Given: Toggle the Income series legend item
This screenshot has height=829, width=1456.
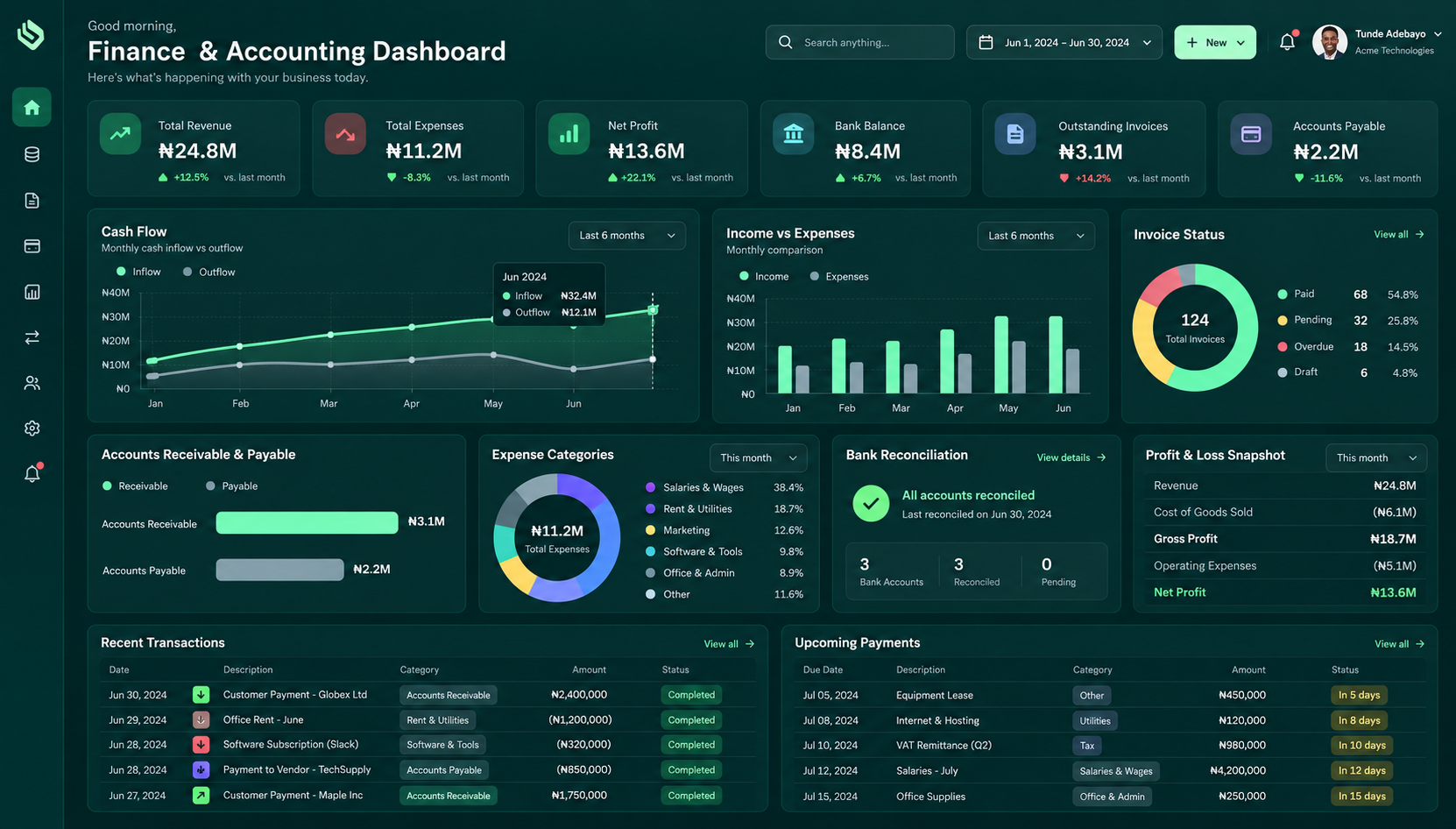Looking at the screenshot, I should tap(764, 276).
